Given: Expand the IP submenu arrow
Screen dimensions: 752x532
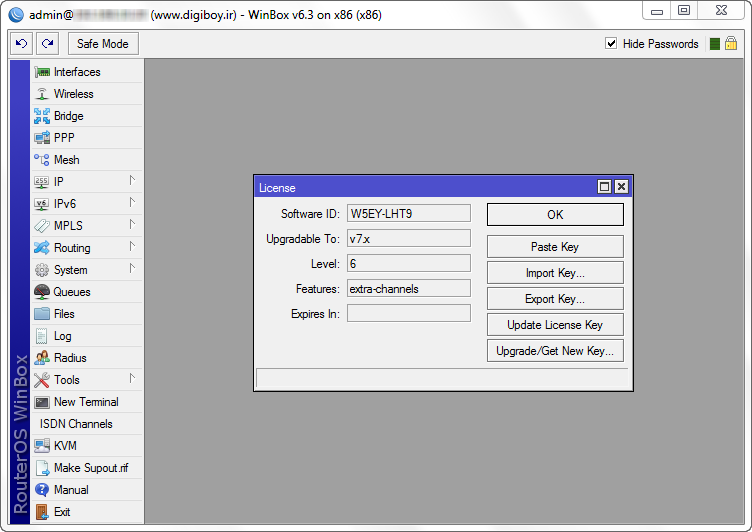Looking at the screenshot, I should point(132,181).
